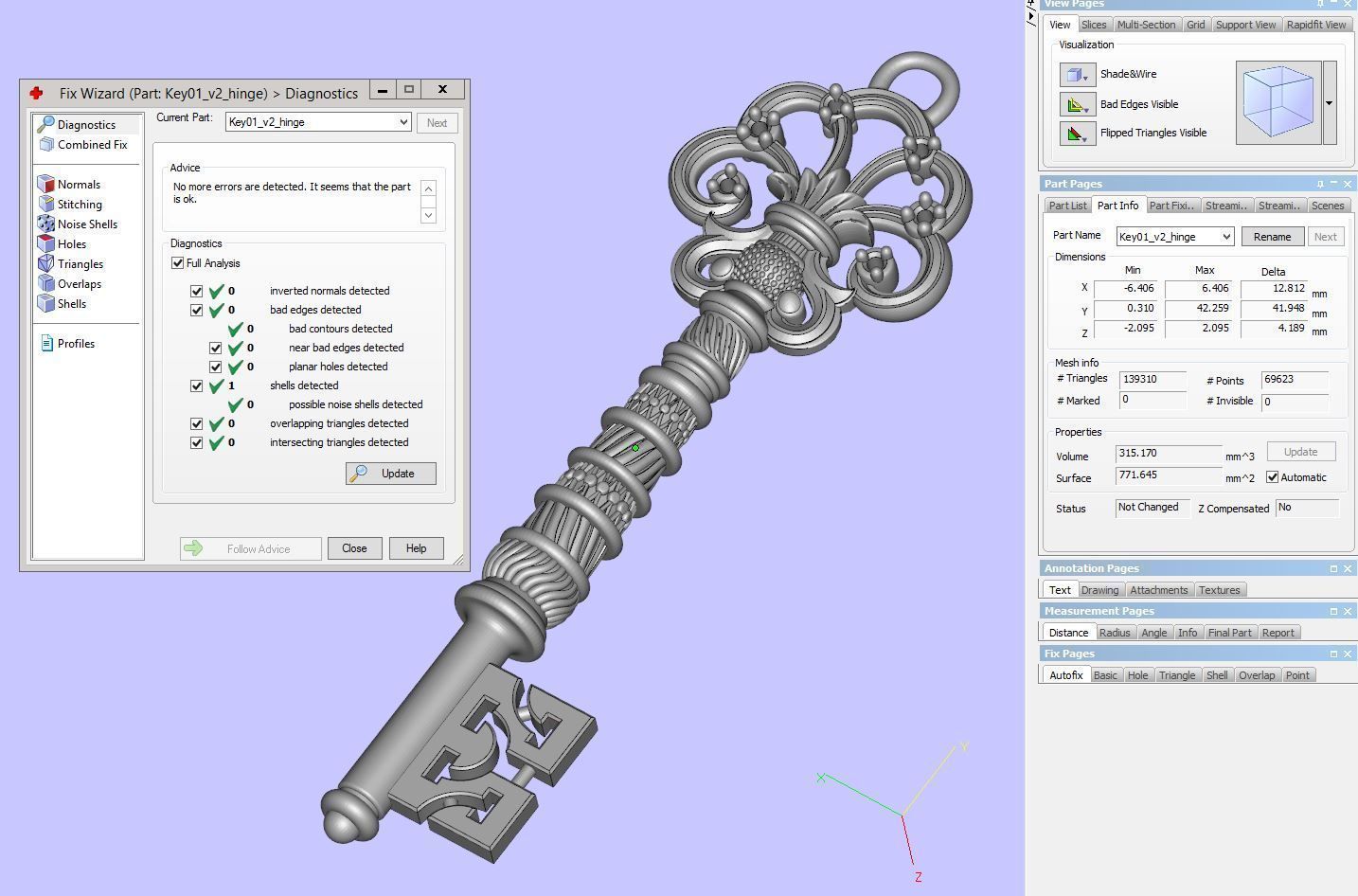The width and height of the screenshot is (1358, 896).
Task: Select the Stitching tool in sidebar
Action: (x=79, y=205)
